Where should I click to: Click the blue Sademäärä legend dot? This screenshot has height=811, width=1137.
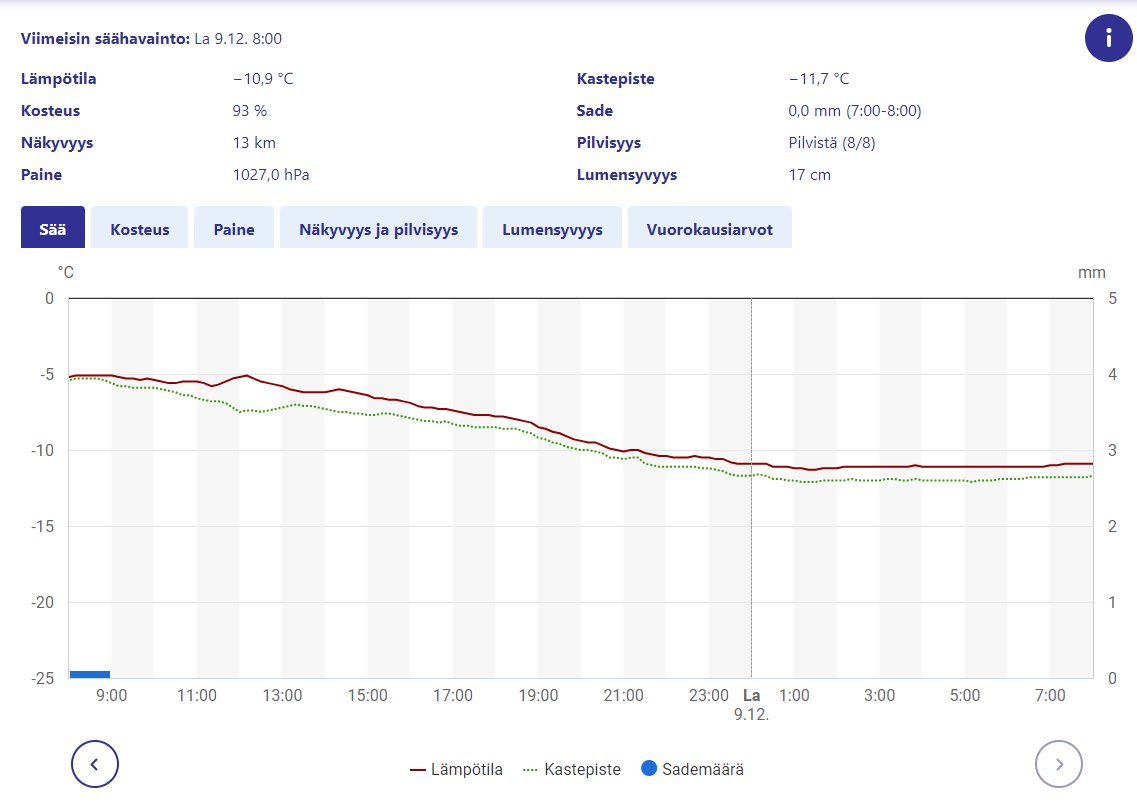pos(648,769)
